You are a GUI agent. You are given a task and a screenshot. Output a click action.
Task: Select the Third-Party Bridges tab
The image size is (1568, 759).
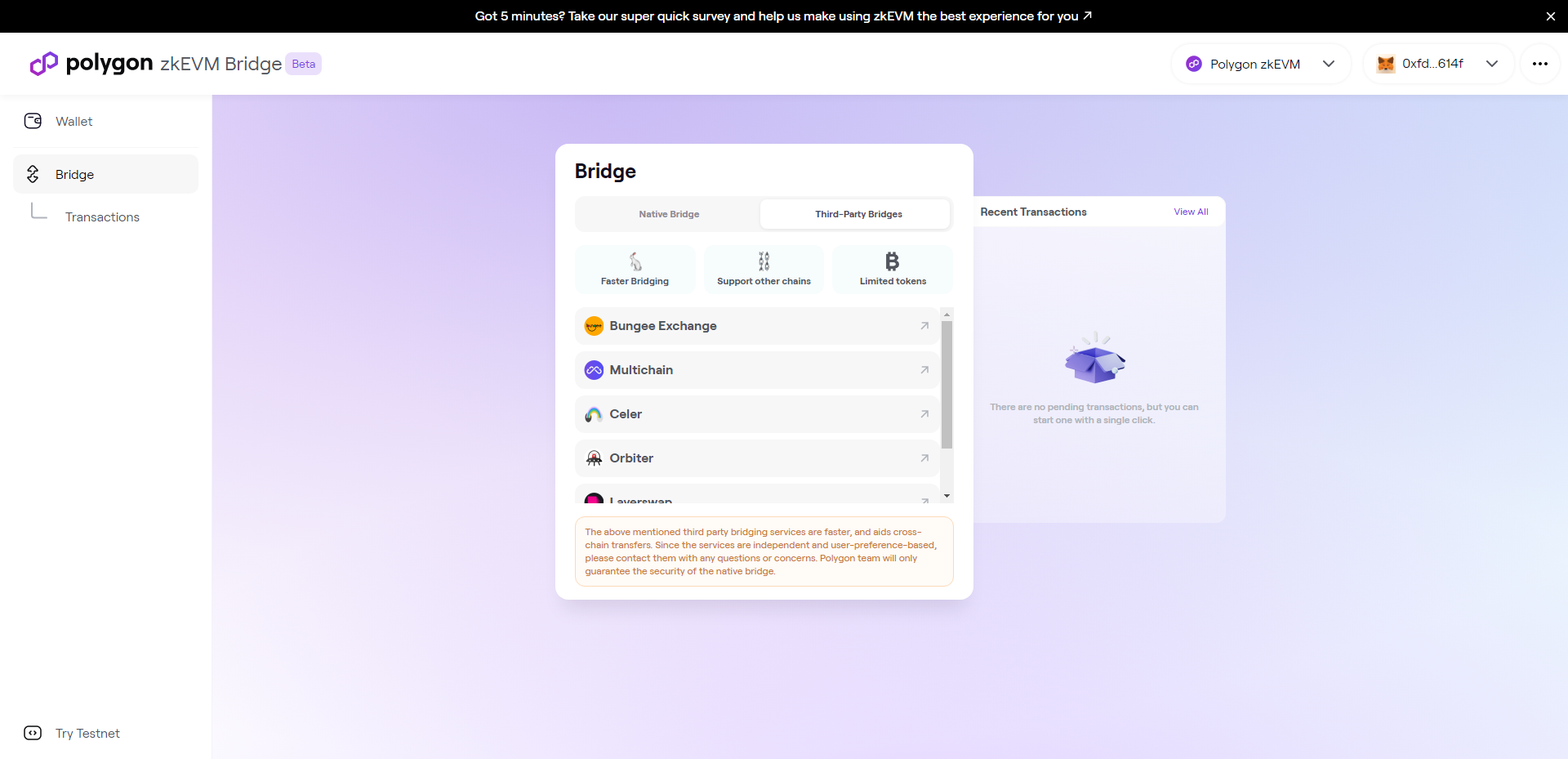click(857, 214)
